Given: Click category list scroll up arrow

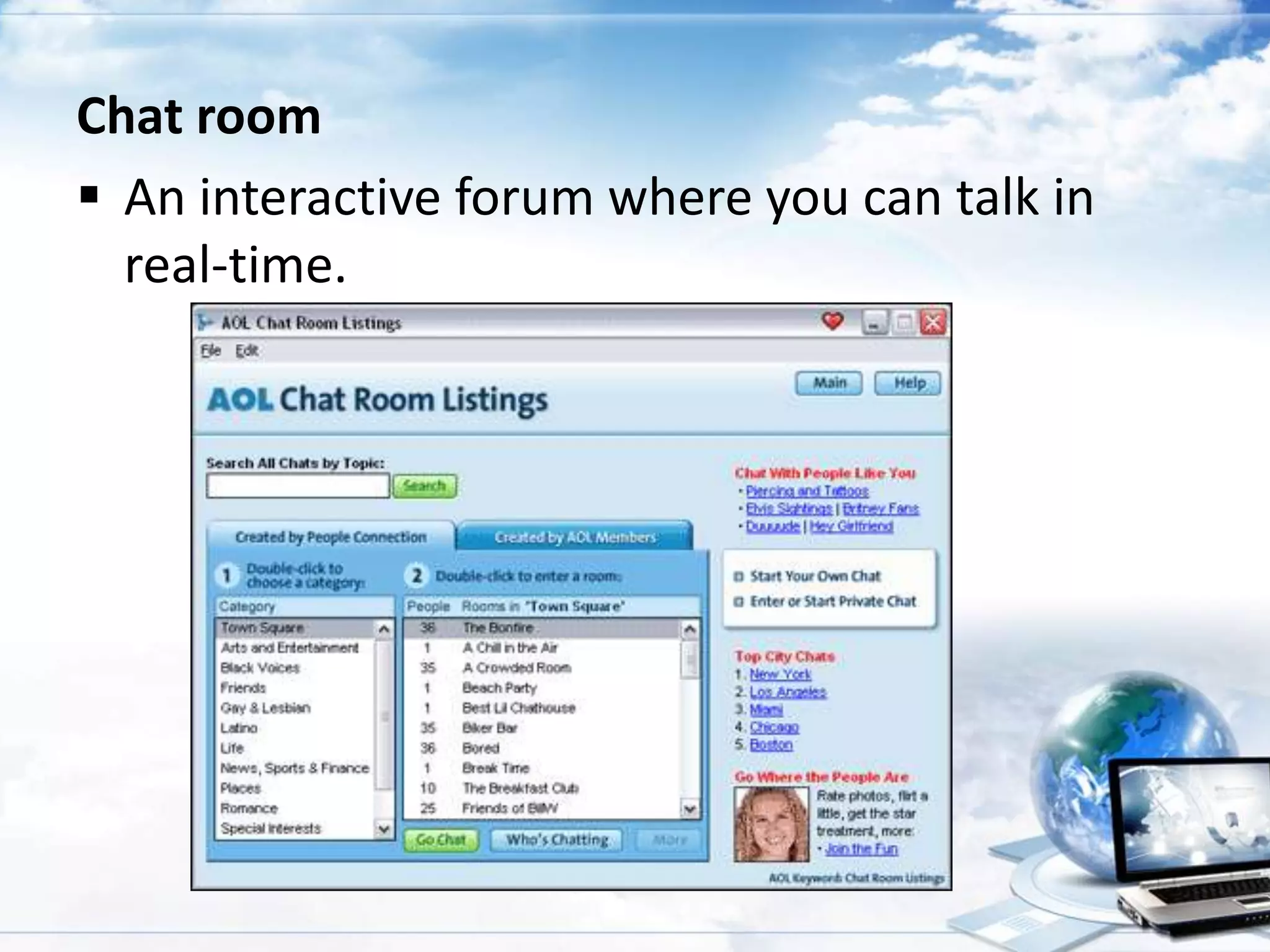Looking at the screenshot, I should pyautogui.click(x=384, y=629).
